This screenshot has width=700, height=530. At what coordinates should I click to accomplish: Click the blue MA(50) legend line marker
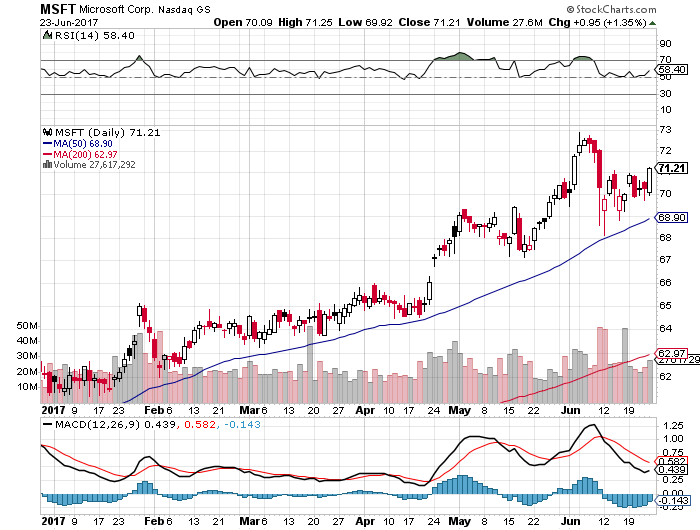pos(46,142)
